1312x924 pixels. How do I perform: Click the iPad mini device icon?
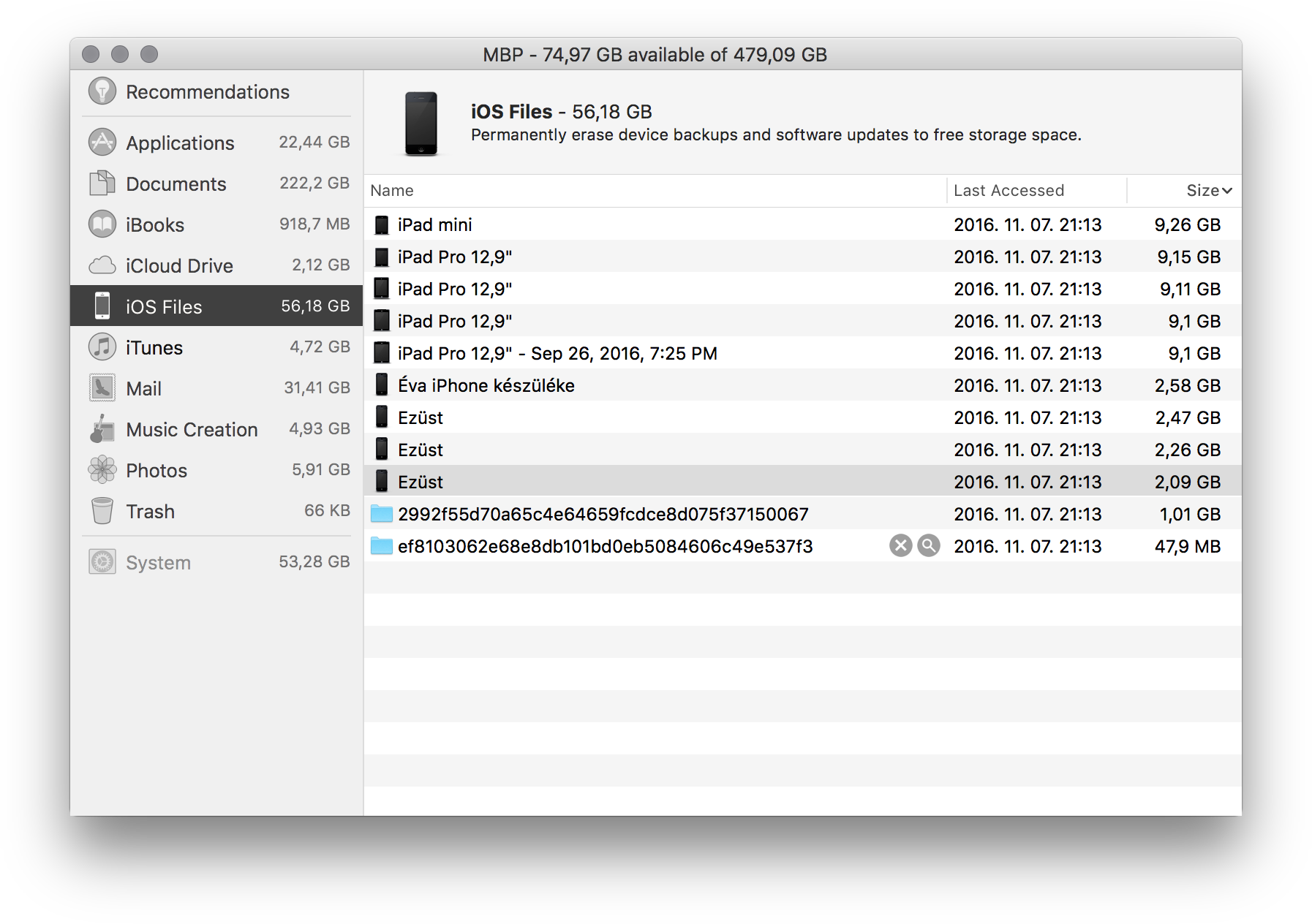pyautogui.click(x=382, y=224)
